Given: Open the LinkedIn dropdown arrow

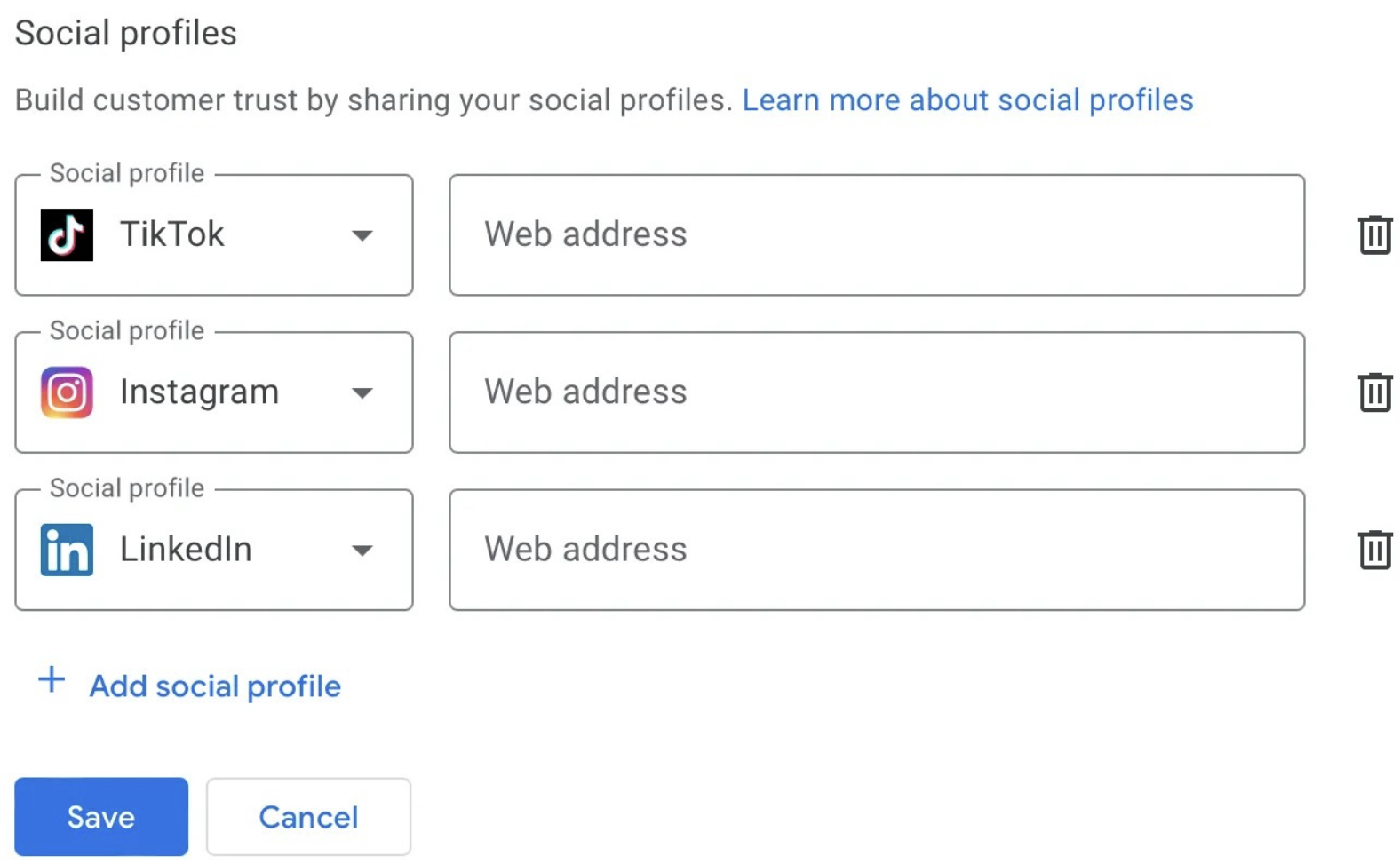Looking at the screenshot, I should tap(362, 551).
